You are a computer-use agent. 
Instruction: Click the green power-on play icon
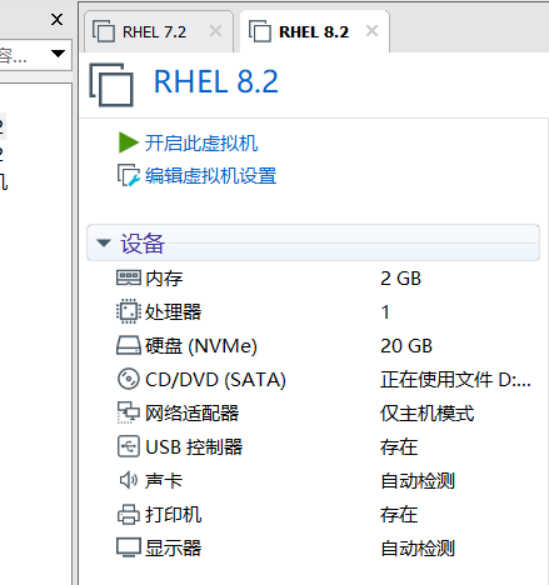click(x=128, y=142)
